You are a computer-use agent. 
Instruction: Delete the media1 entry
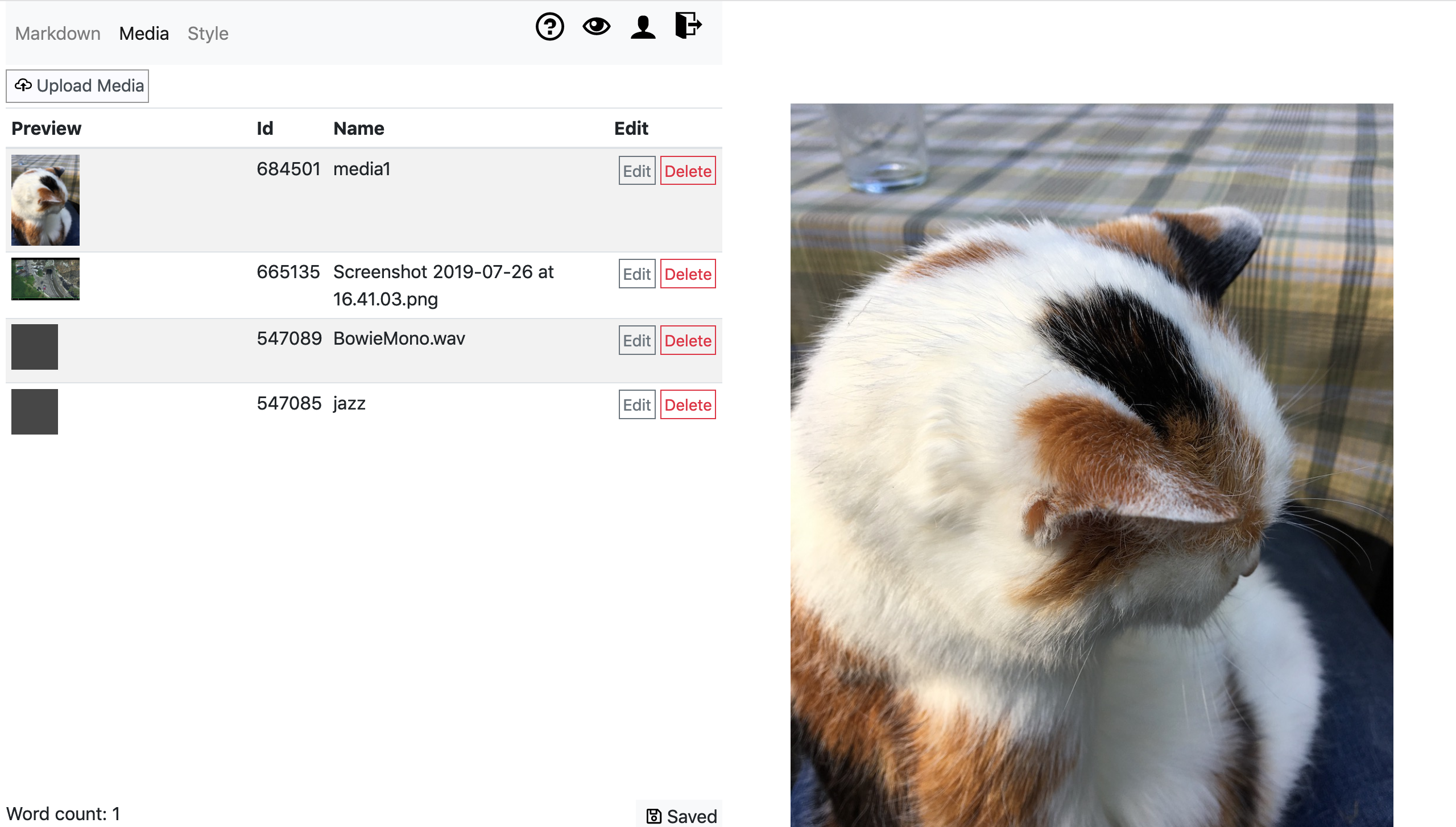click(688, 171)
